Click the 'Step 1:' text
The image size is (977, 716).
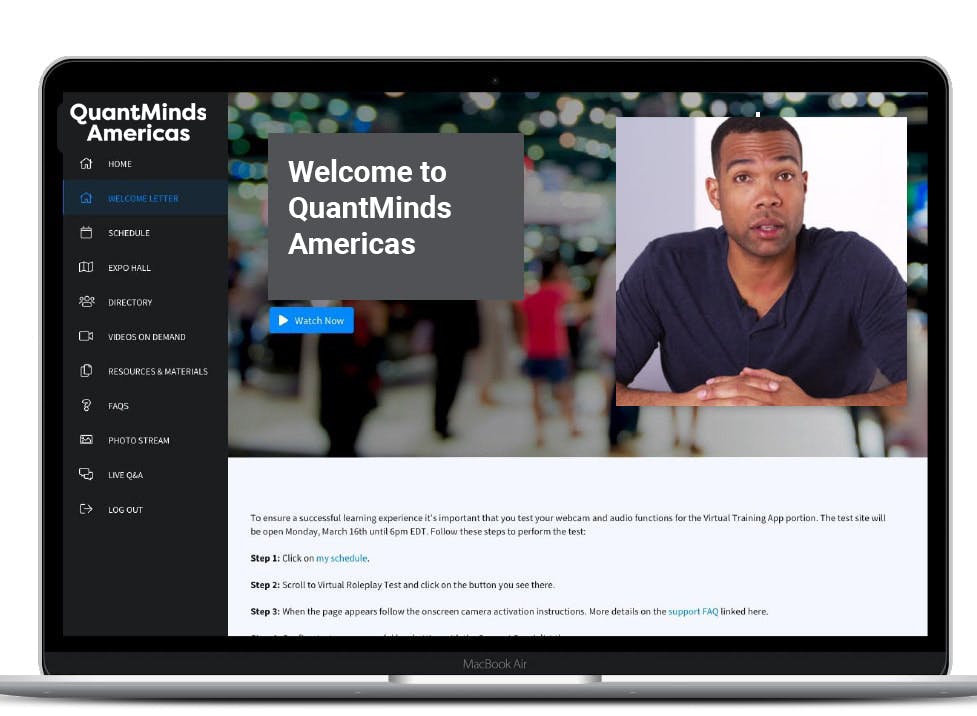pos(265,558)
